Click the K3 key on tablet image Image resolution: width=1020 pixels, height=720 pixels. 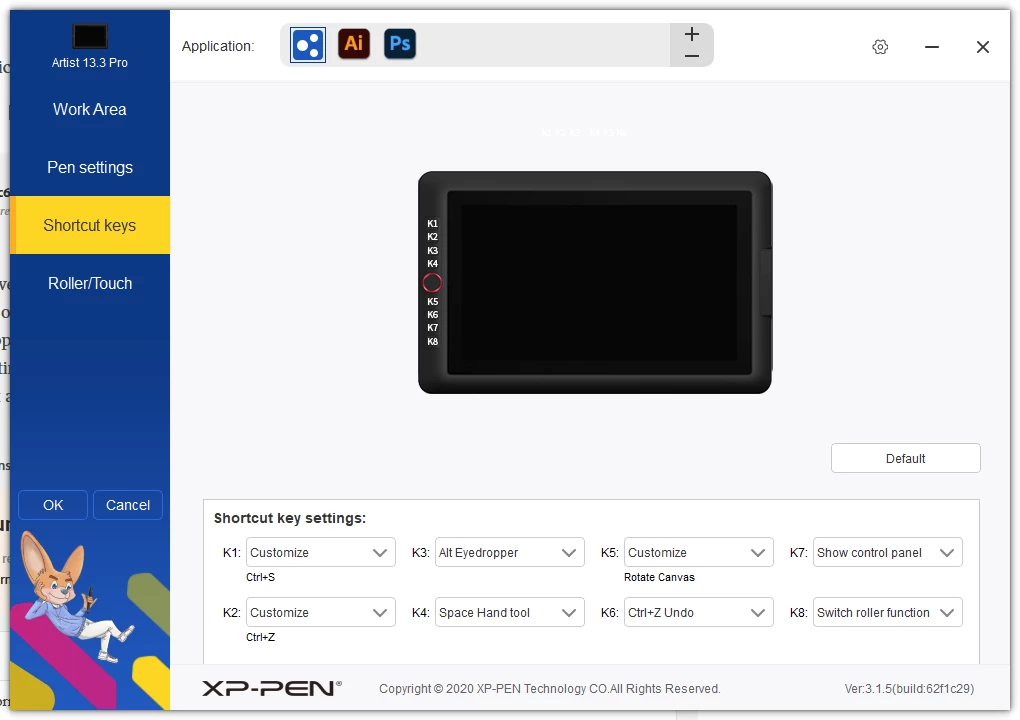coord(433,250)
